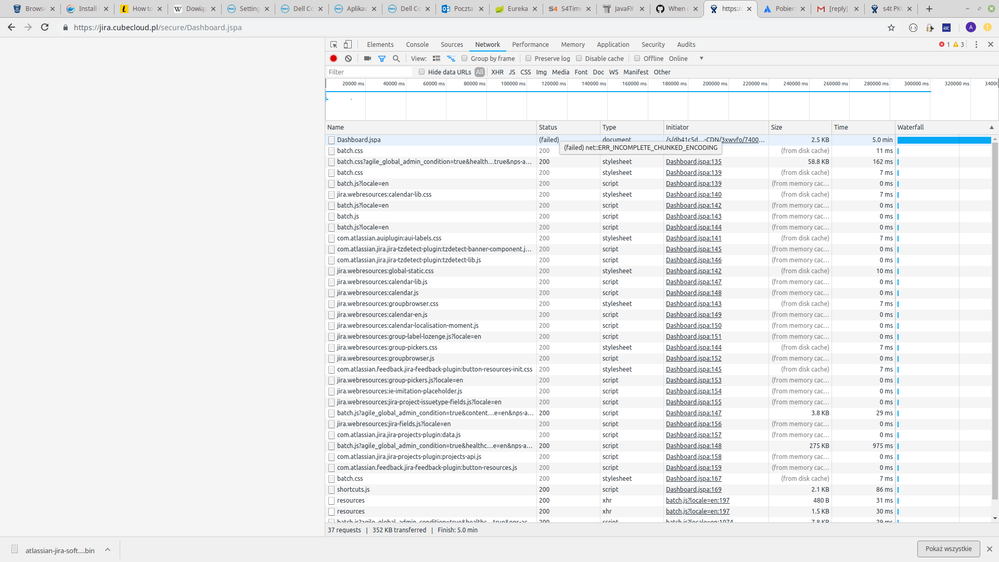Open the Sources tab
This screenshot has width=999, height=562.
(452, 45)
